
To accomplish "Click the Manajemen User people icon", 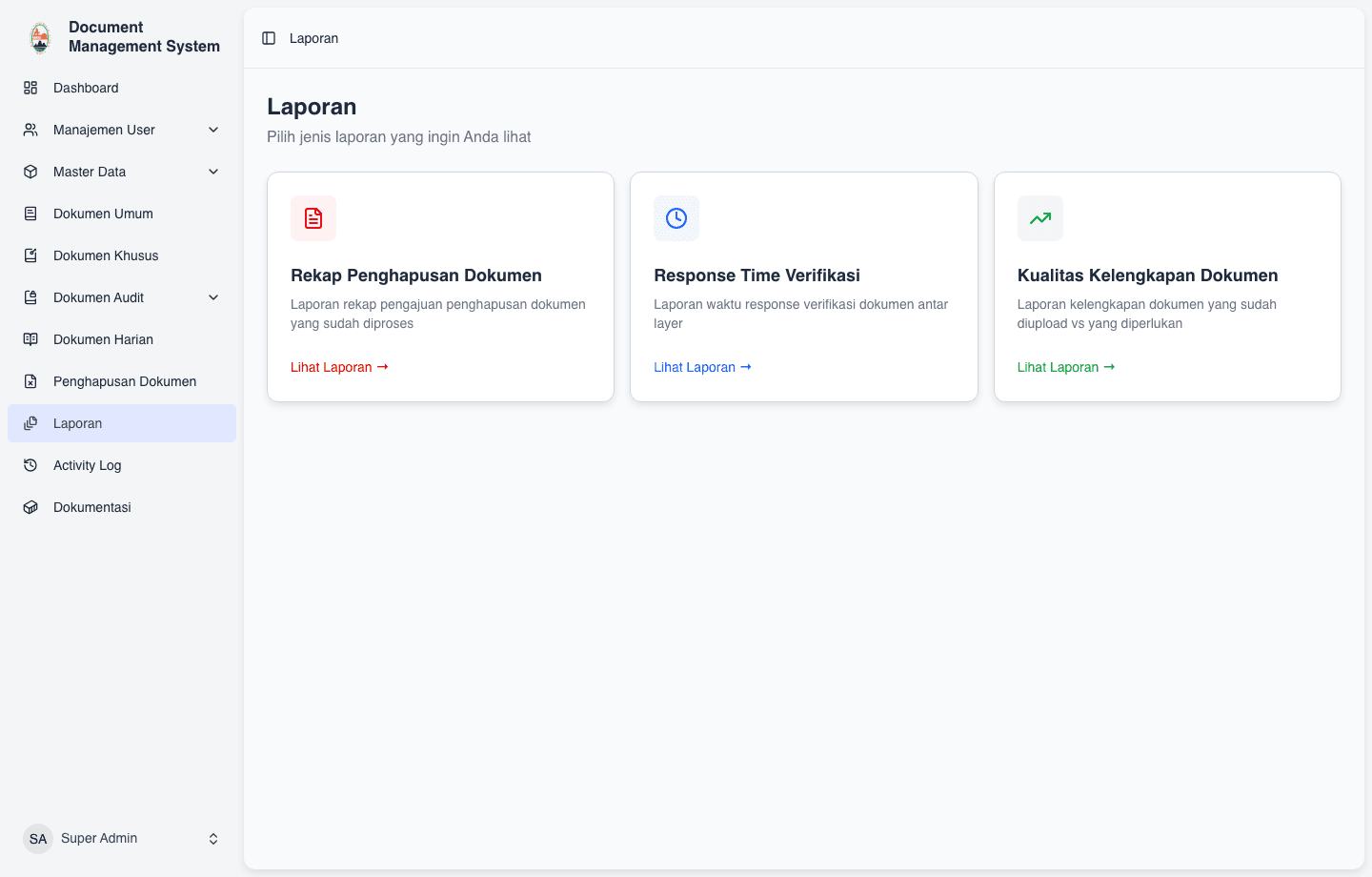I will tap(30, 130).
